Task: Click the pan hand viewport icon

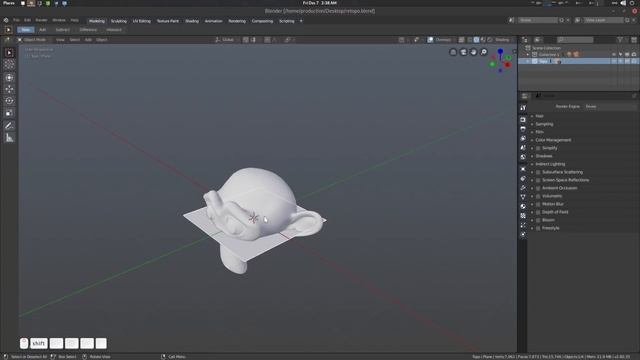Action: (x=473, y=52)
